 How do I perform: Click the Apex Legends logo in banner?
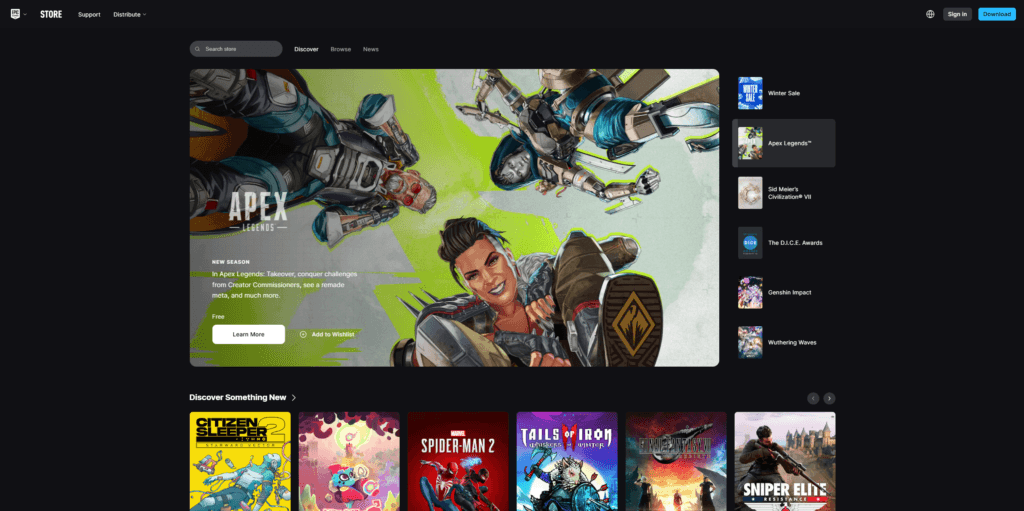tap(258, 210)
